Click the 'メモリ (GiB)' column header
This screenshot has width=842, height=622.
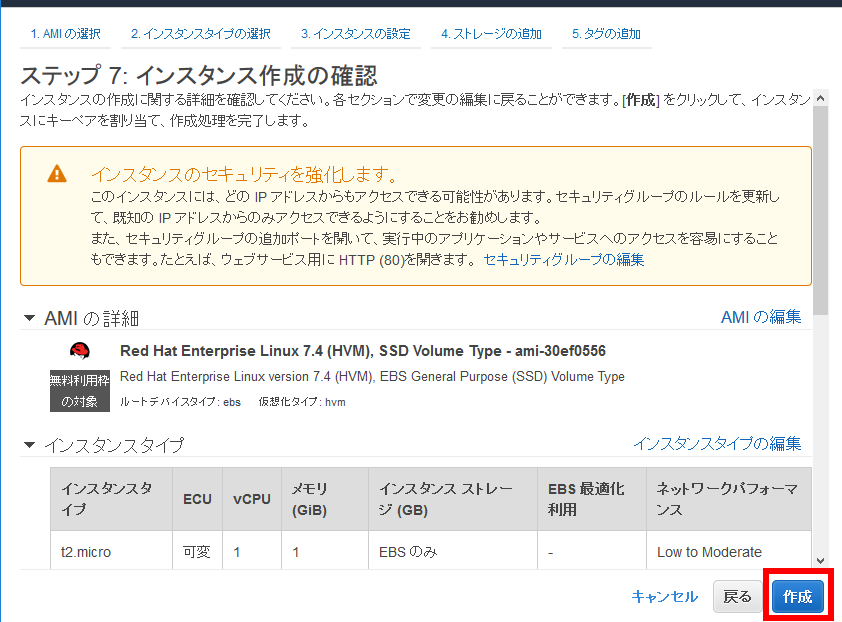point(325,499)
